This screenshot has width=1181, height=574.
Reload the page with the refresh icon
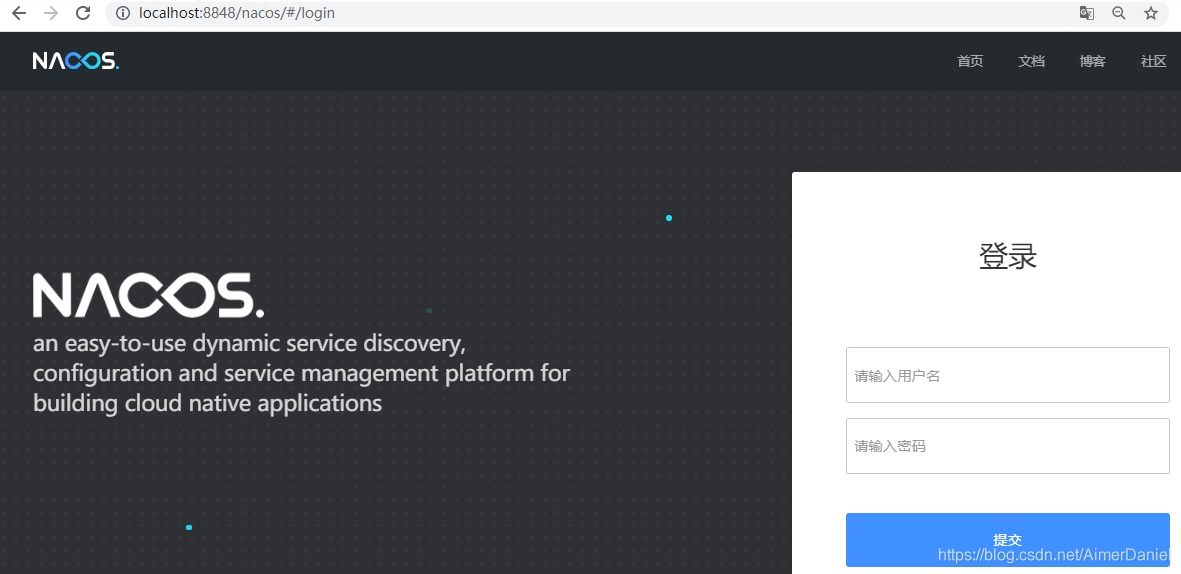coord(84,13)
